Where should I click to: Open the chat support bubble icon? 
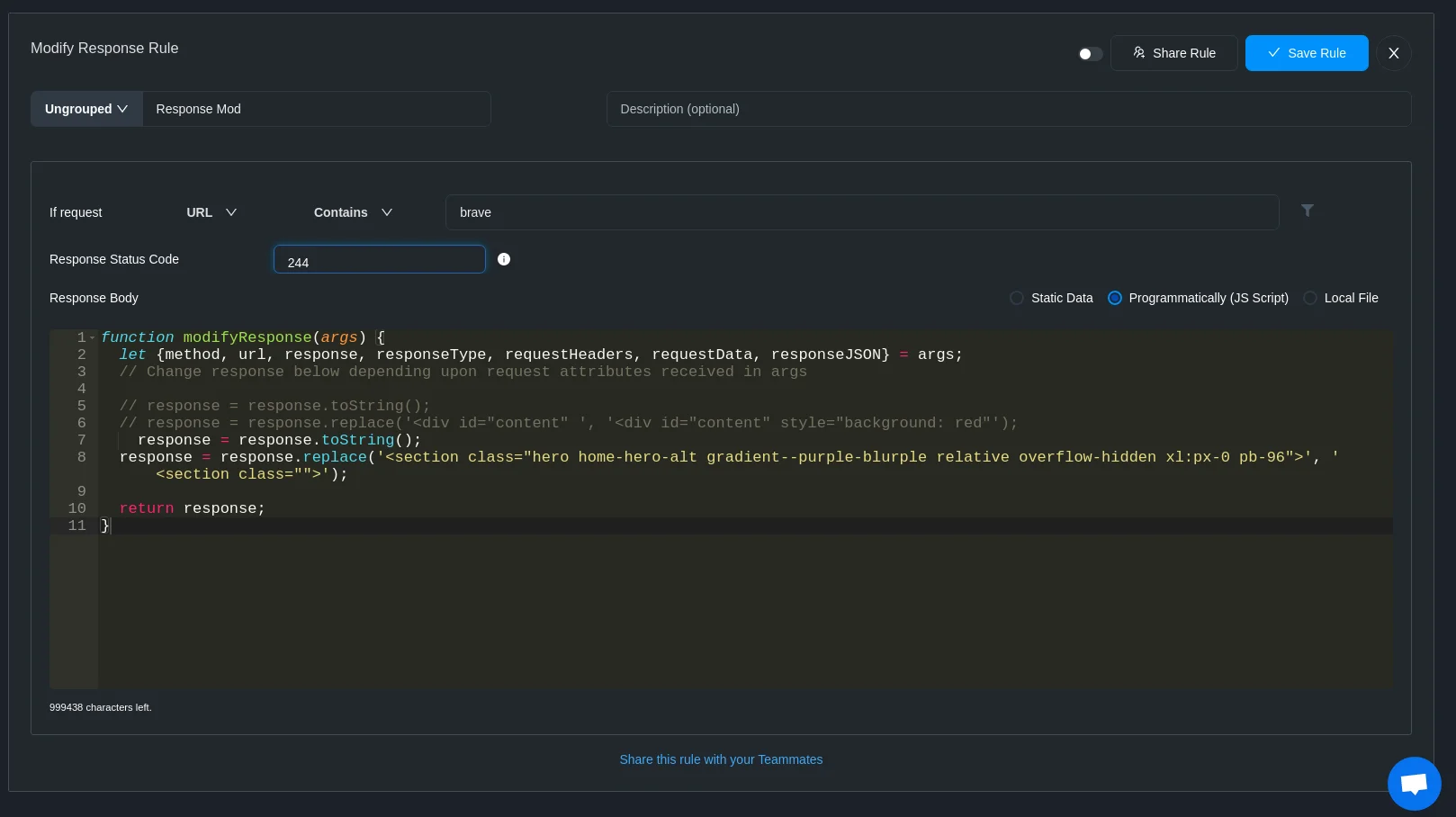[1415, 784]
